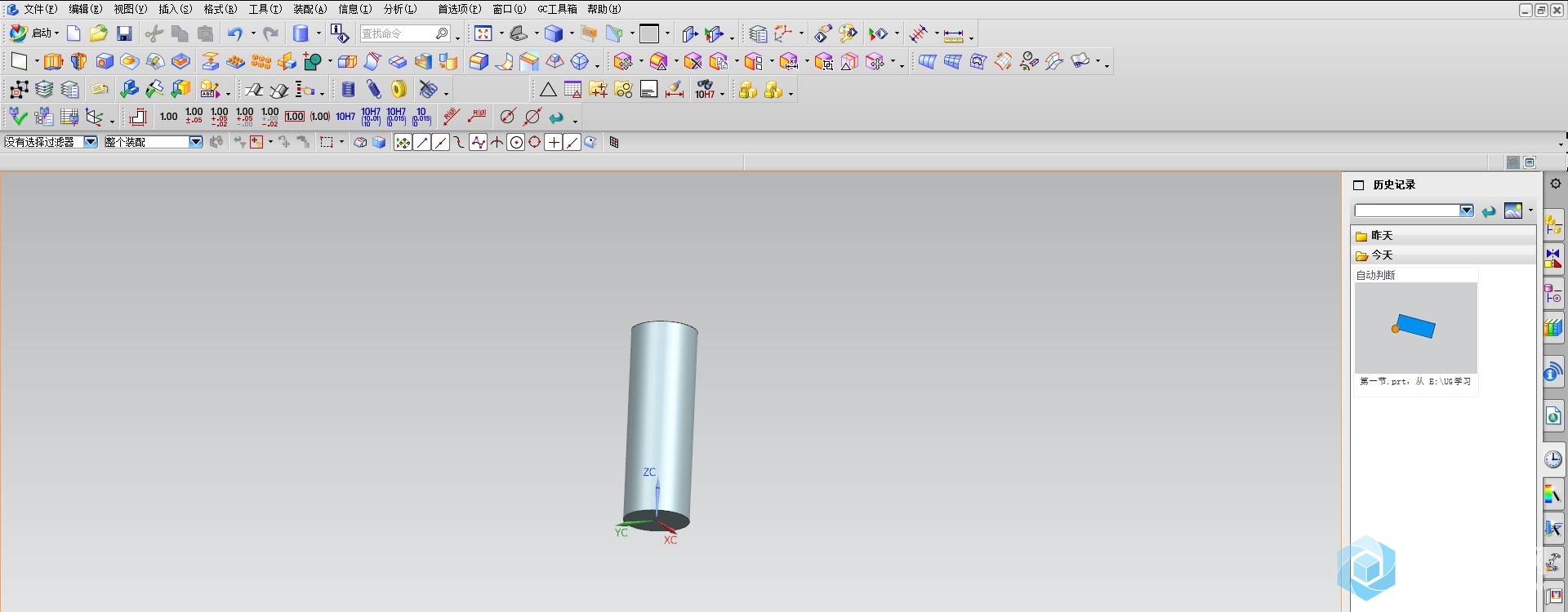Open the 帮助(H) menu
This screenshot has height=612, width=1568.
(x=604, y=9)
